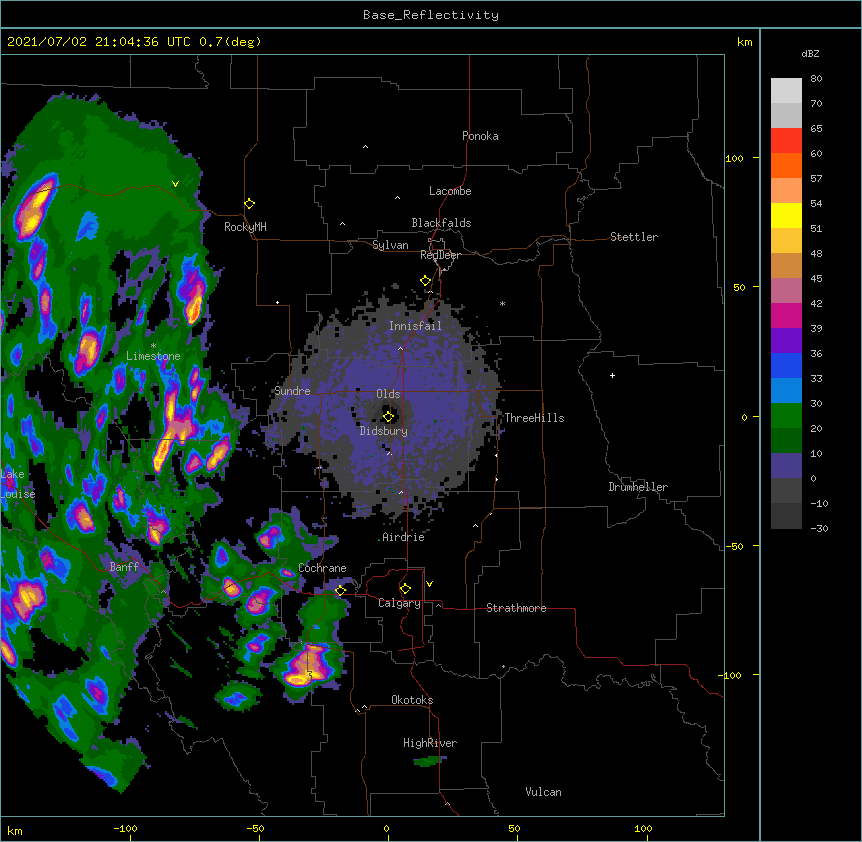Select the RedDeer city label
The height and width of the screenshot is (842, 862).
(440, 255)
